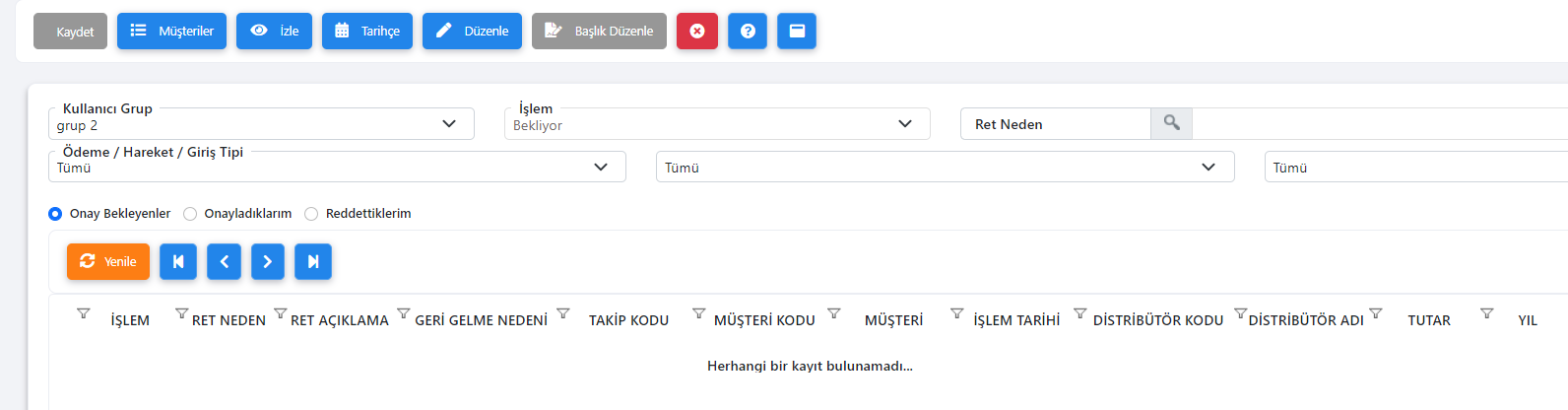The height and width of the screenshot is (410, 1568).
Task: Open filter icon for MÜŞTERİ KODU column
Action: click(699, 313)
